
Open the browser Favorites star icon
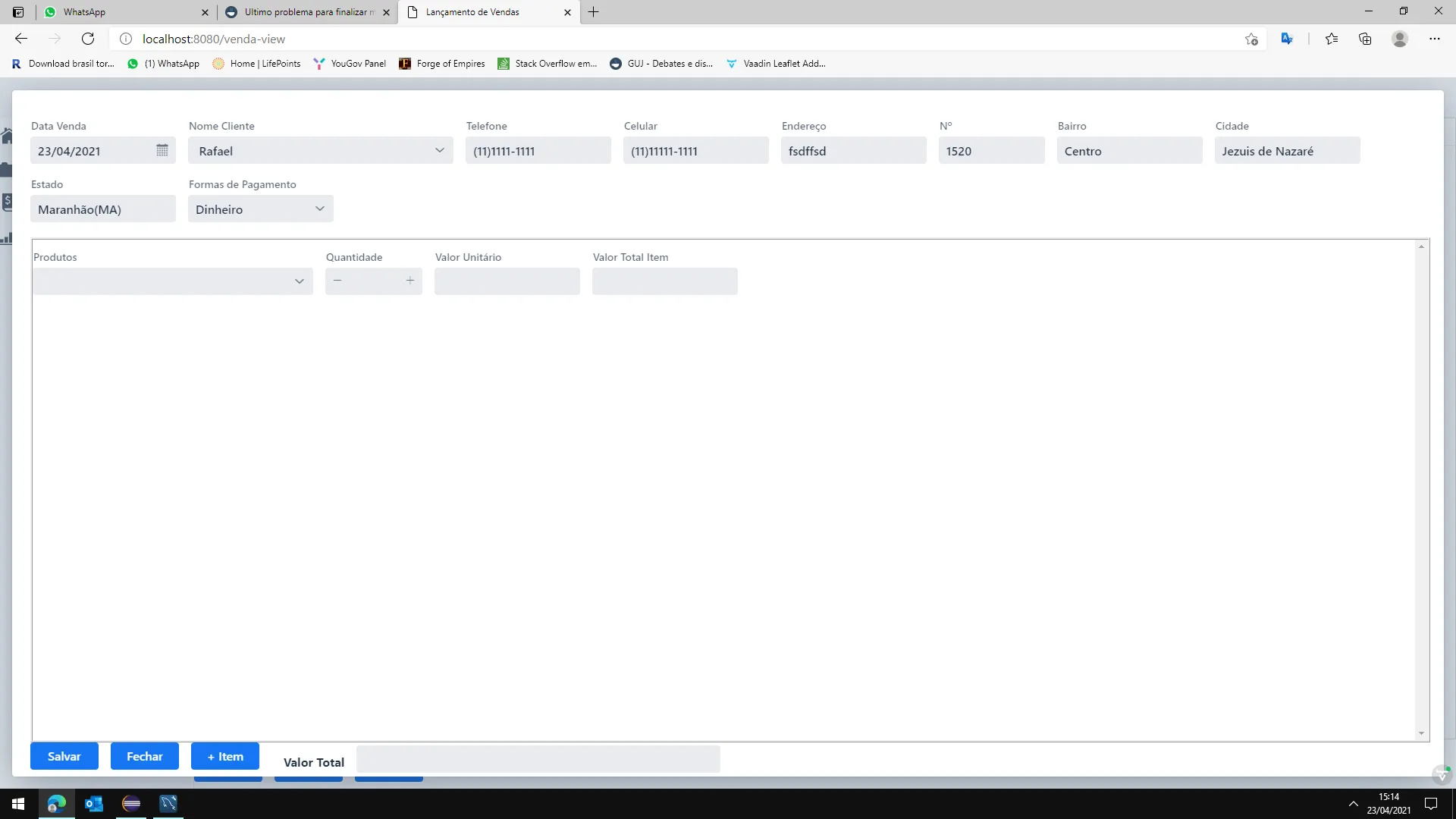point(1332,39)
